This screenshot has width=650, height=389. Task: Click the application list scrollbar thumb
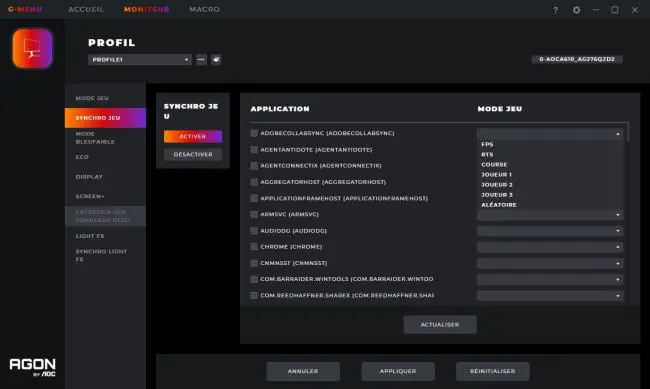point(628,133)
